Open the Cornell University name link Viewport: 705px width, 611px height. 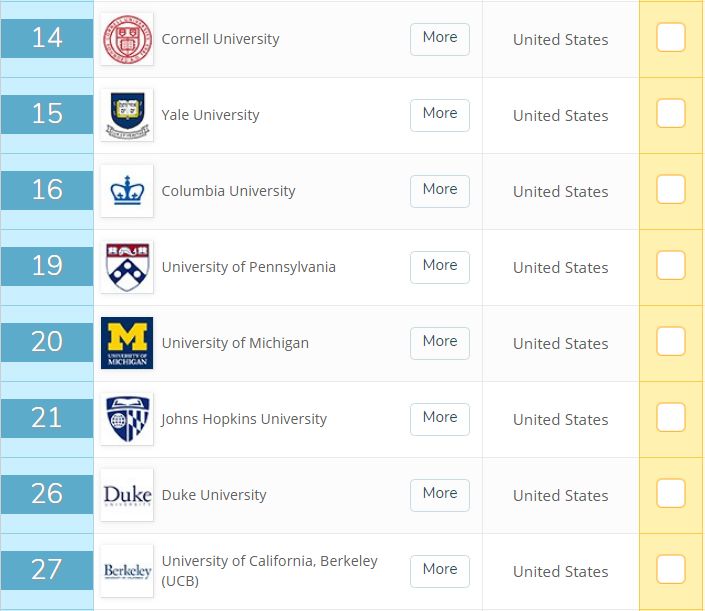tap(220, 39)
